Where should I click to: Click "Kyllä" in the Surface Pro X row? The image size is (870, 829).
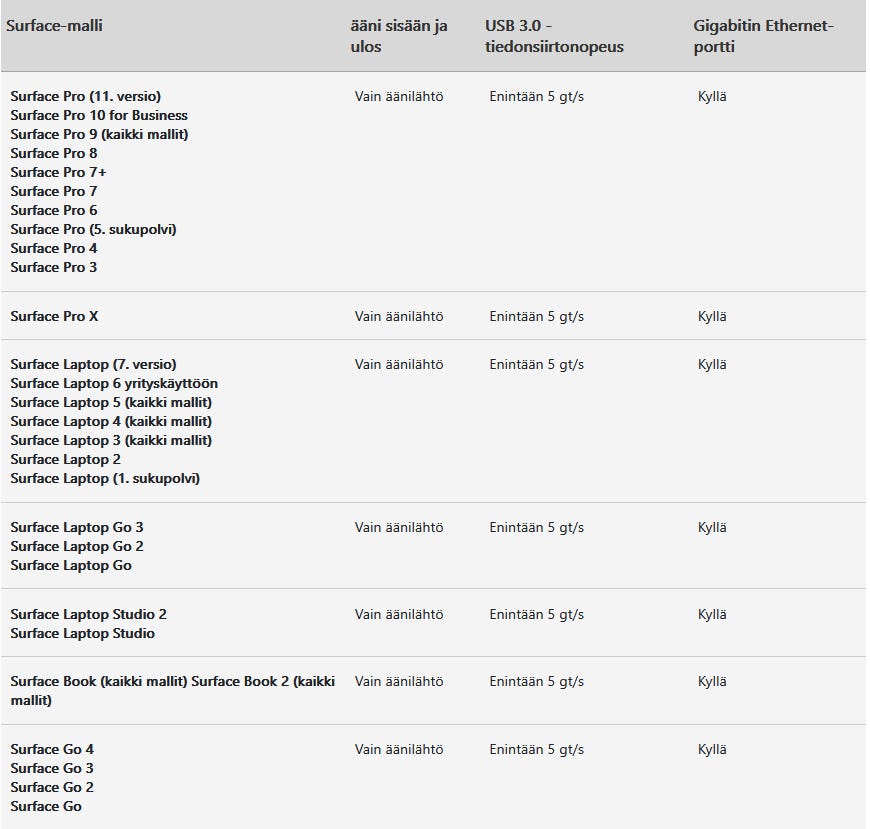coord(712,316)
